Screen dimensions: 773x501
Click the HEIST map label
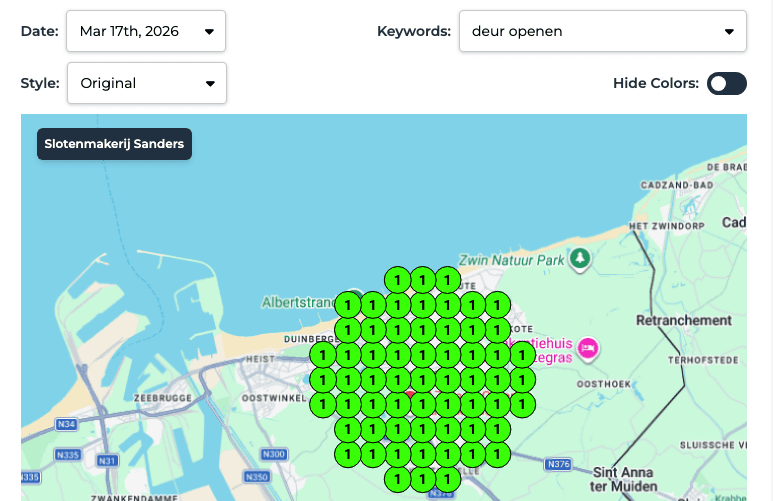click(261, 359)
